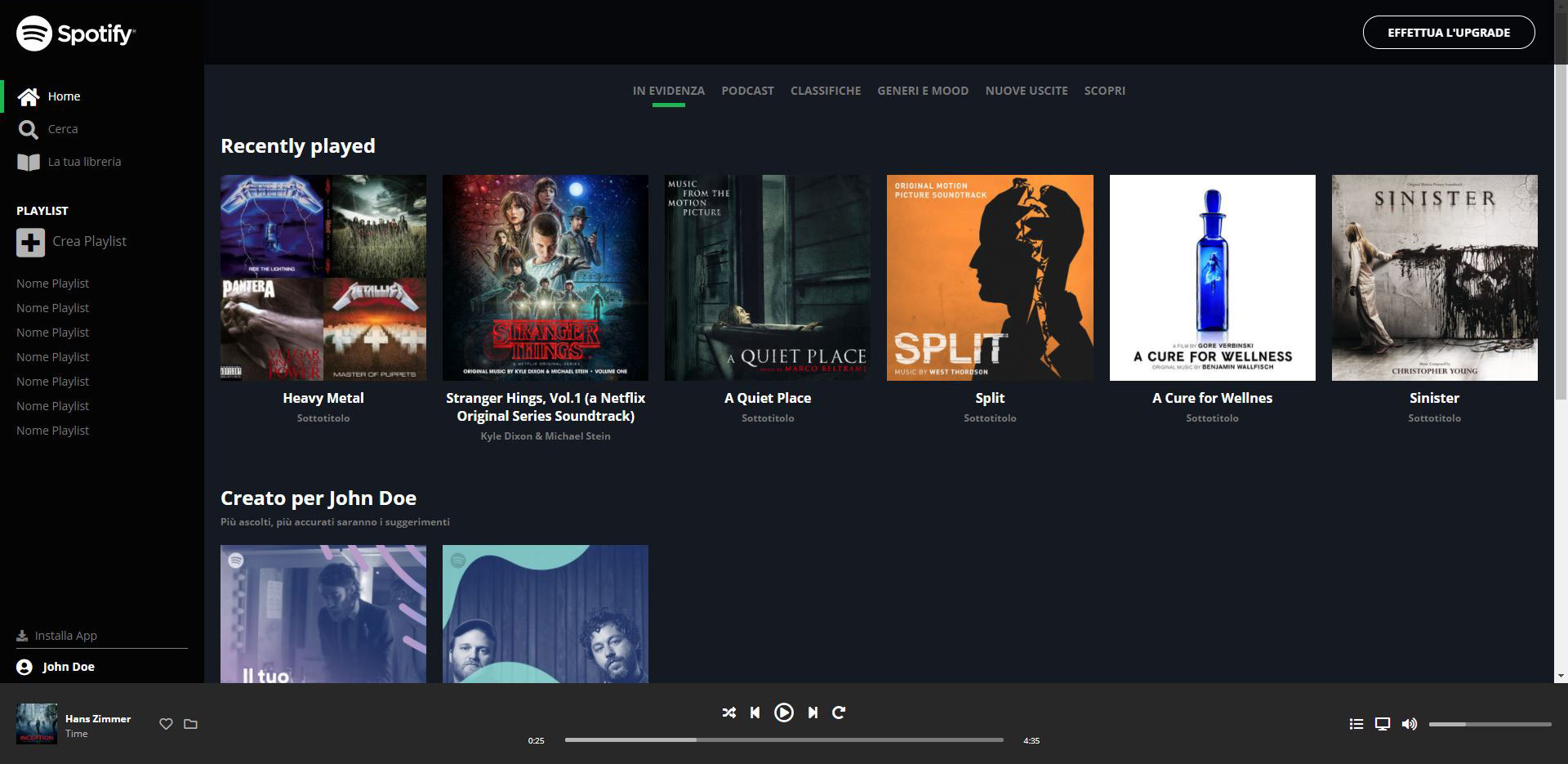Click the track name 'Time'
This screenshot has width=1568, height=764.
pyautogui.click(x=77, y=734)
